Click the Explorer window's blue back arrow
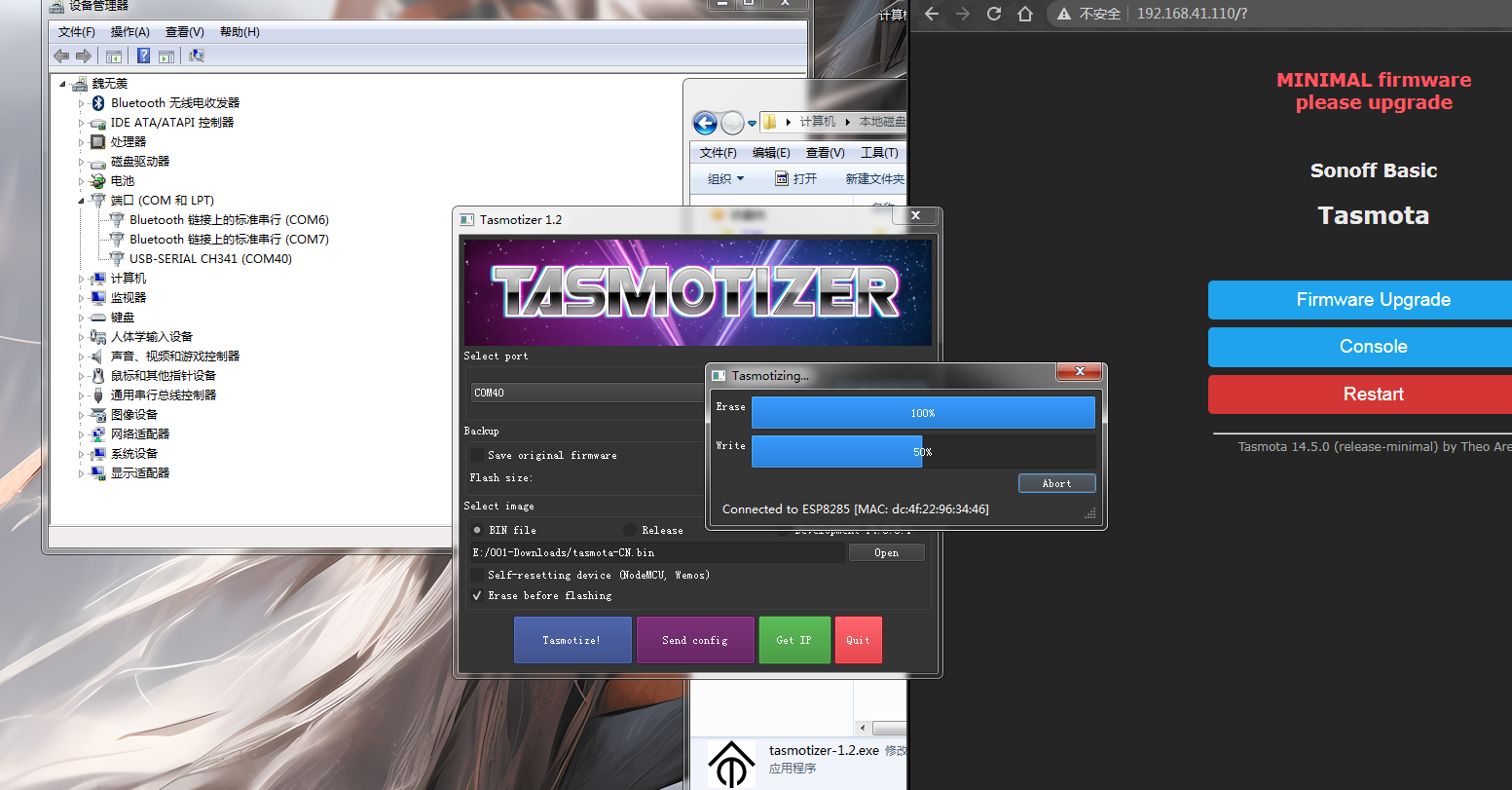 pyautogui.click(x=705, y=123)
